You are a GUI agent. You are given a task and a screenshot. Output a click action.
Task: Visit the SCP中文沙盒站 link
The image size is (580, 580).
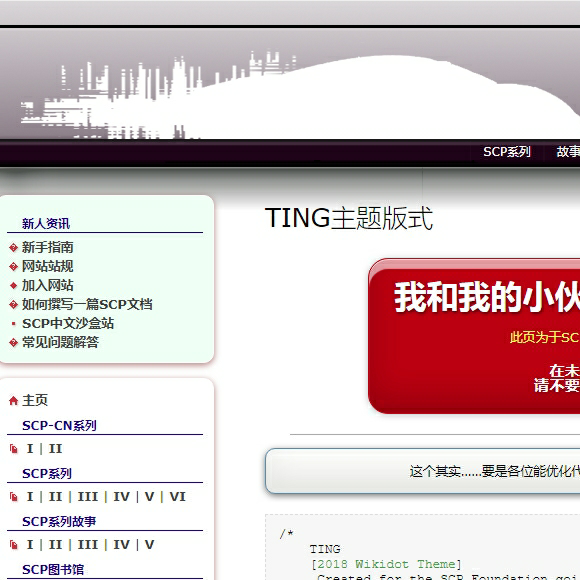tap(68, 323)
